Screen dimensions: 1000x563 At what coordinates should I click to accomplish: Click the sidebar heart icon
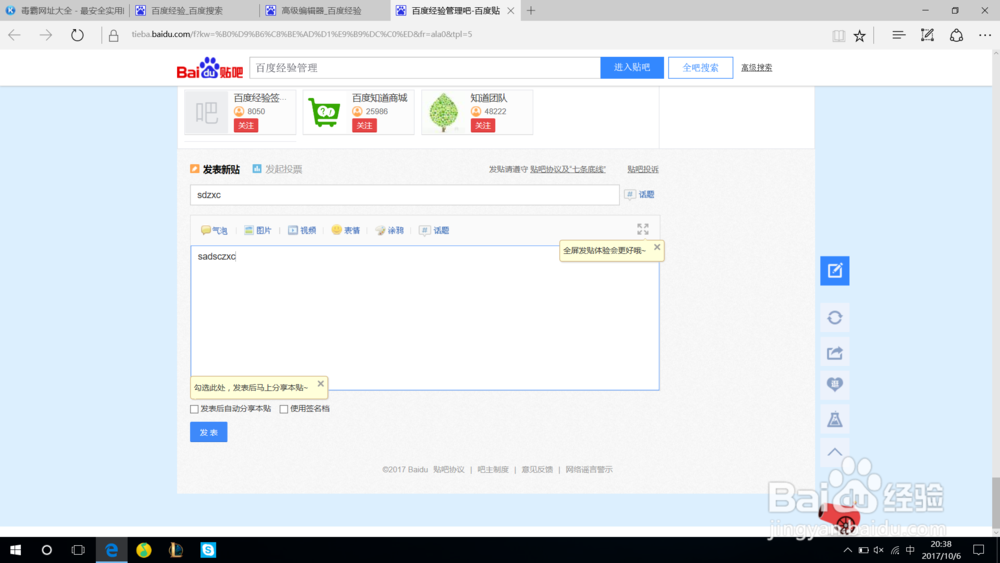pyautogui.click(x=835, y=384)
